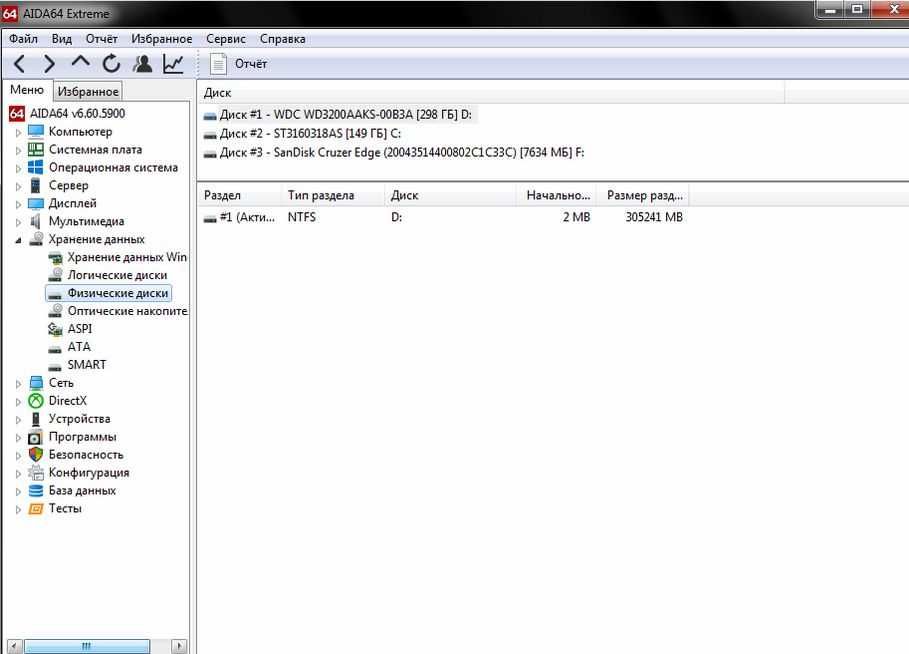909x654 pixels.
Task: Click the Forward navigation arrow
Action: coord(49,64)
